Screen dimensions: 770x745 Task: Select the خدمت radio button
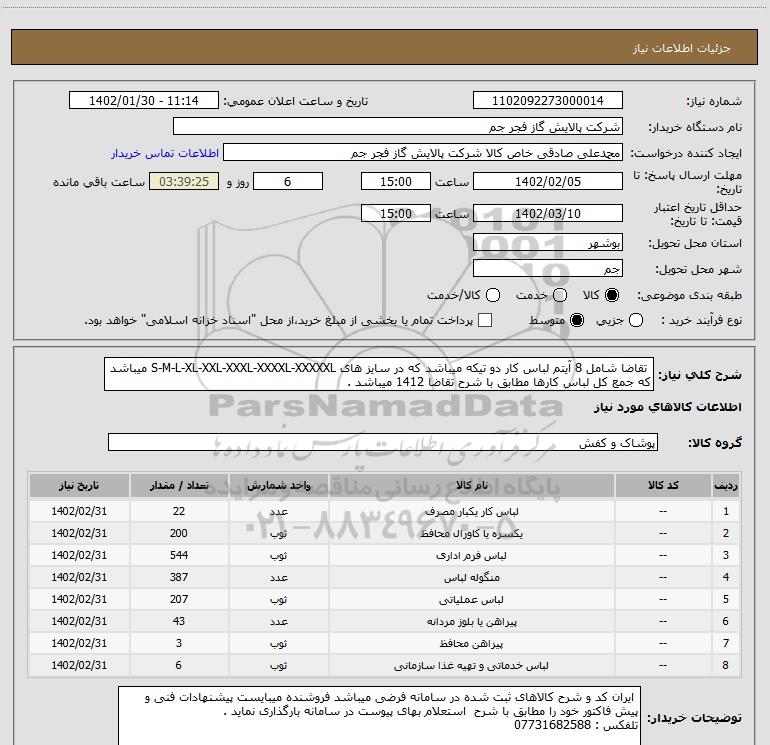pyautogui.click(x=560, y=295)
